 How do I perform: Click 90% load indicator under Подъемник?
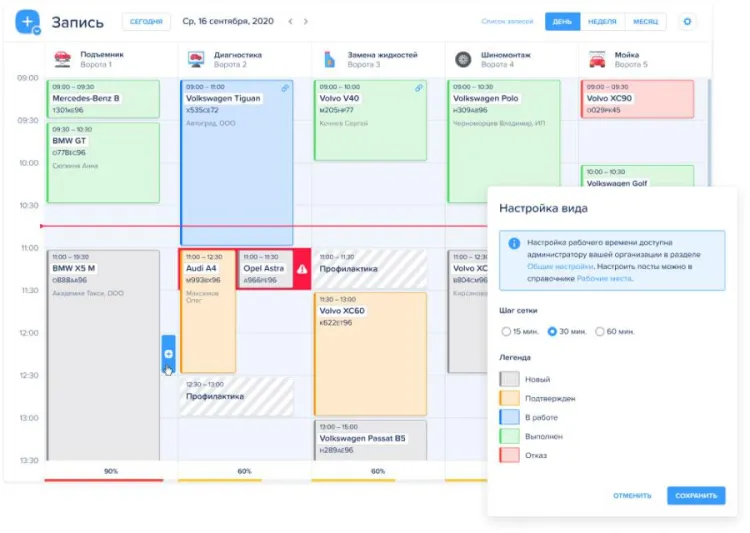[x=111, y=471]
